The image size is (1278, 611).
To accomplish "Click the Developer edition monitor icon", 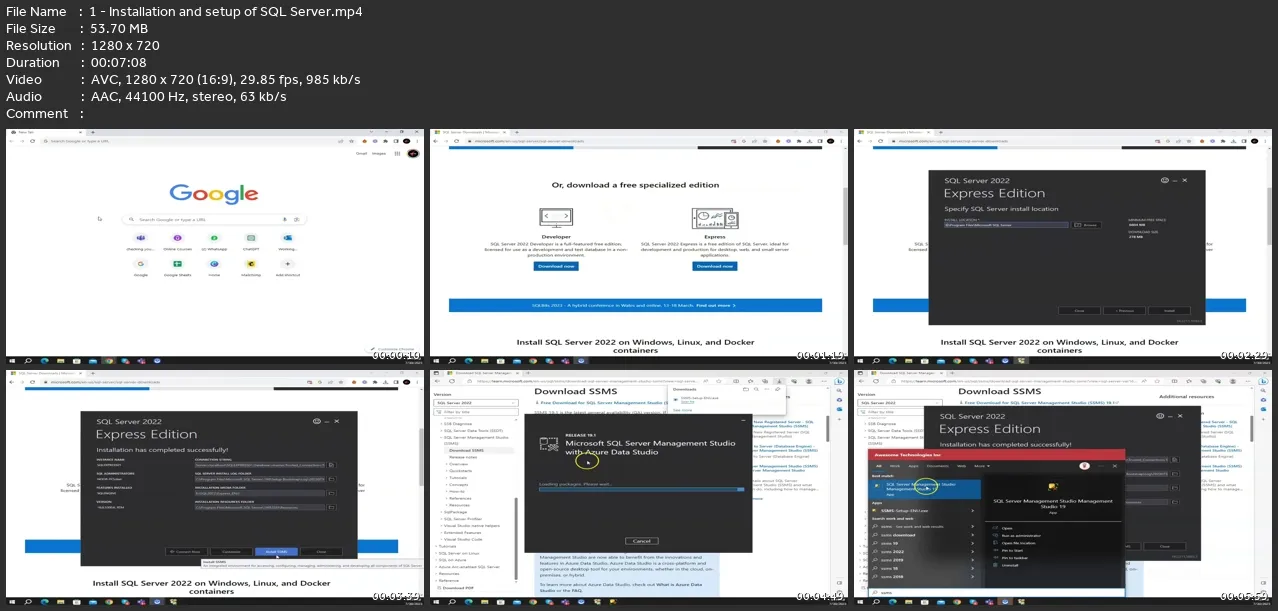I will (x=556, y=217).
